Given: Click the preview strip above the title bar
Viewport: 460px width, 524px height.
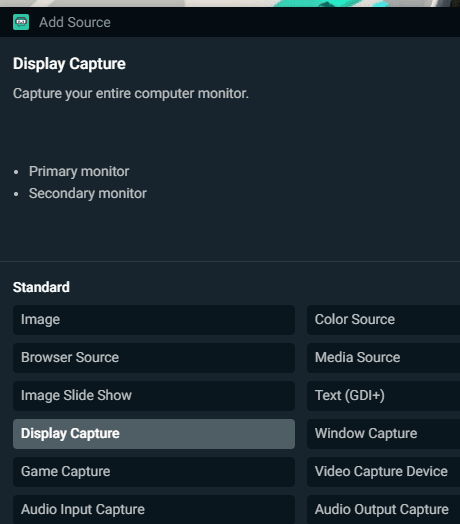Looking at the screenshot, I should point(230,3).
